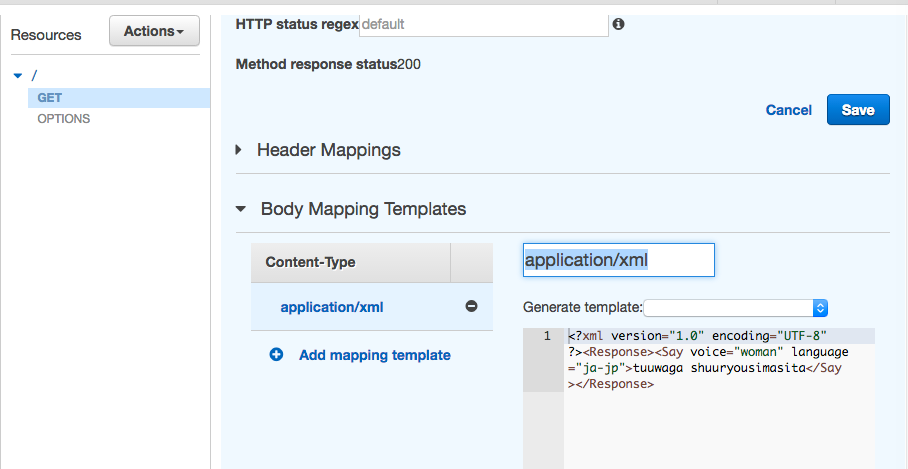The height and width of the screenshot is (469, 908).
Task: Open the Generate template dropdown
Action: tap(735, 307)
